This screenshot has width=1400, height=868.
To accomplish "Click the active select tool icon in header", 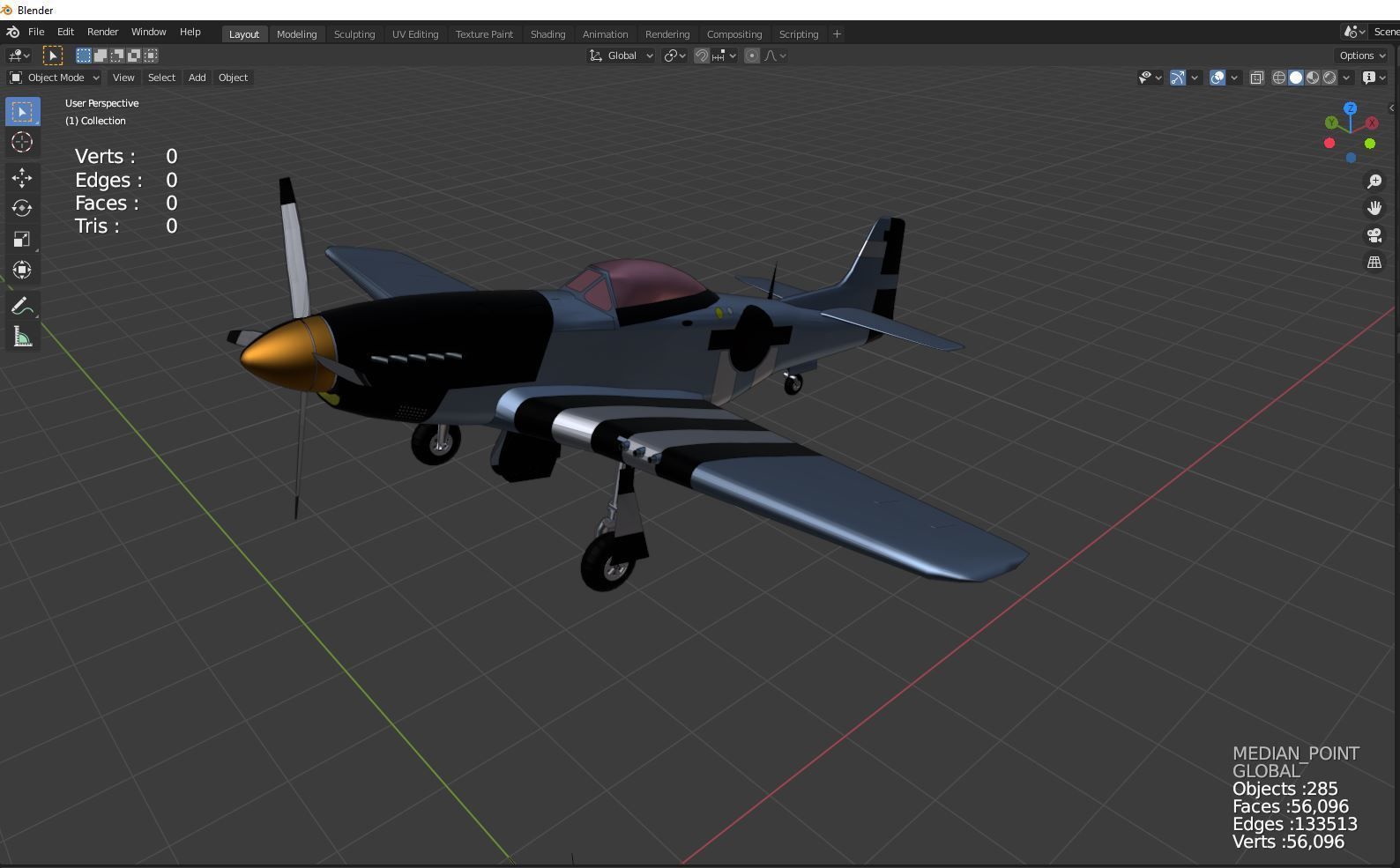I will pyautogui.click(x=53, y=56).
